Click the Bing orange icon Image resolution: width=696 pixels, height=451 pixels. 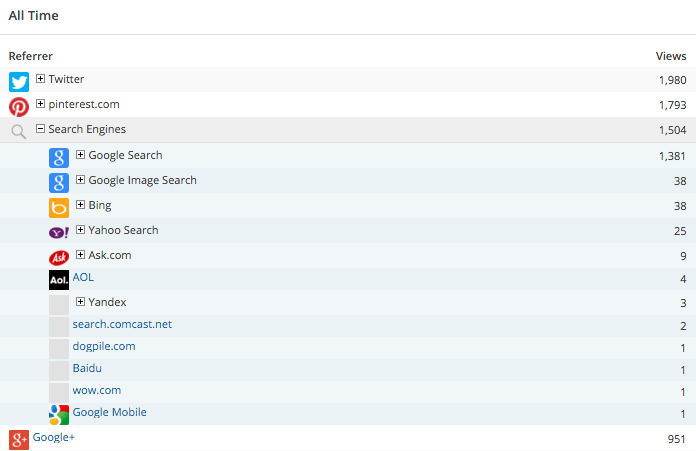point(59,207)
